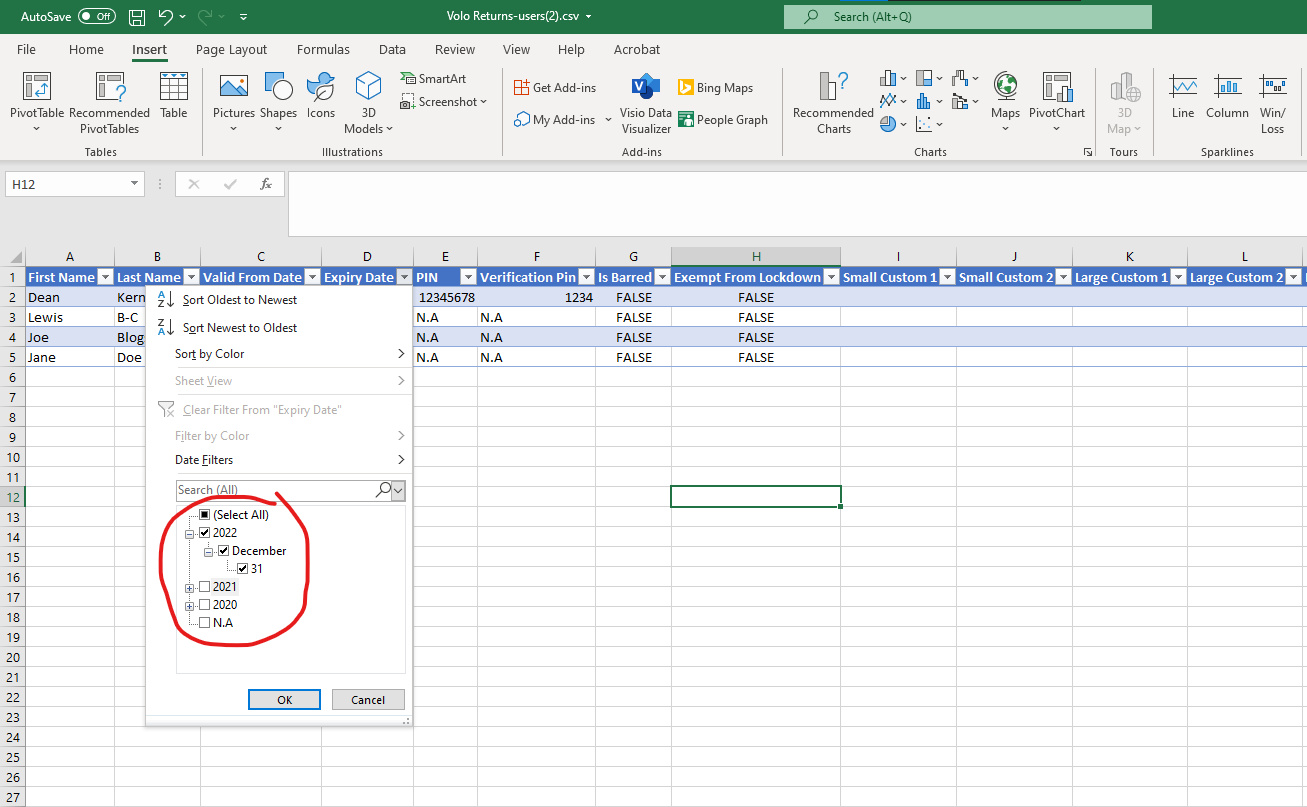The image size is (1307, 807).
Task: Insert a People Graph
Action: click(723, 119)
